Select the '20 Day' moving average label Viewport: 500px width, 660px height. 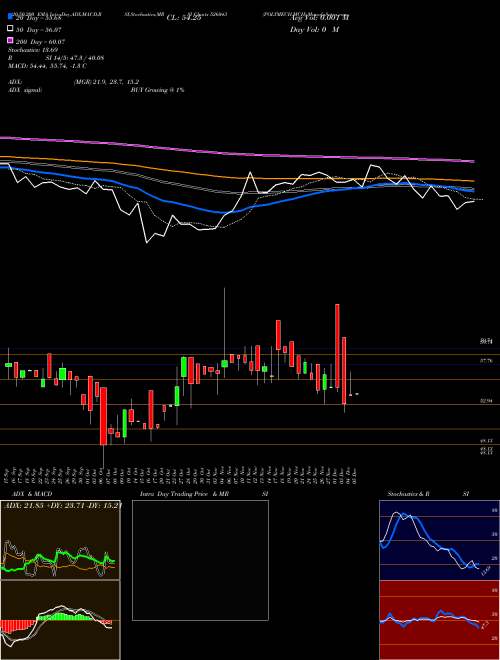click(39, 18)
